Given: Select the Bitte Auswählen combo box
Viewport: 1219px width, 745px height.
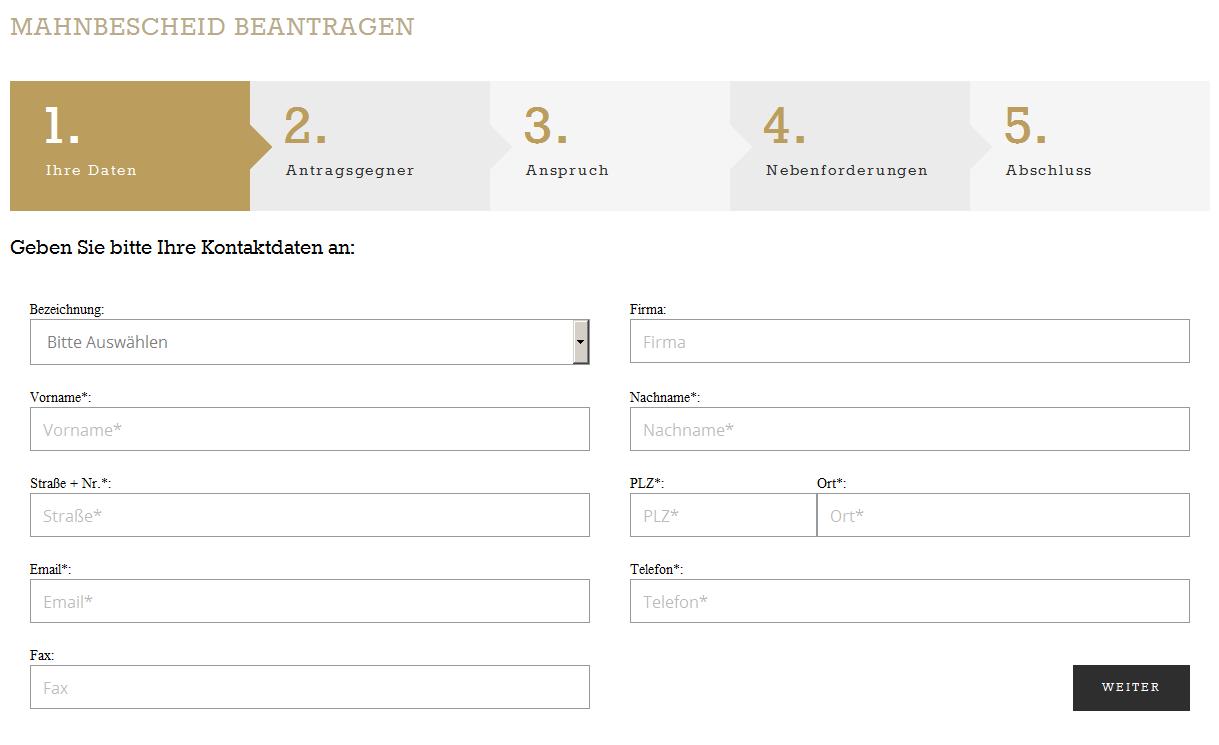Looking at the screenshot, I should (300, 342).
